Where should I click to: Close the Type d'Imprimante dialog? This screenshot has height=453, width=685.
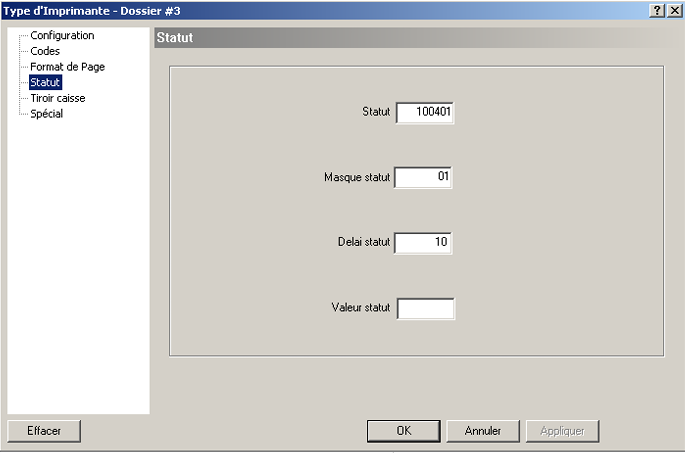click(675, 10)
